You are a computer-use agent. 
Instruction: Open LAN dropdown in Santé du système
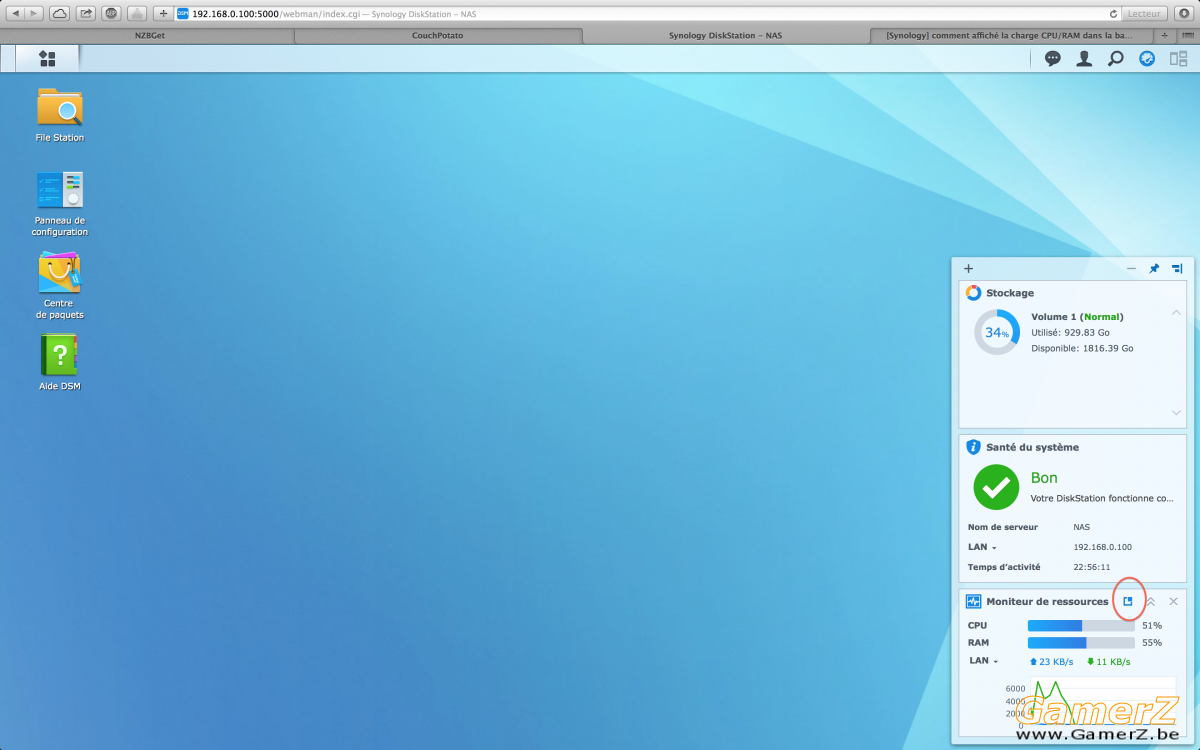983,547
